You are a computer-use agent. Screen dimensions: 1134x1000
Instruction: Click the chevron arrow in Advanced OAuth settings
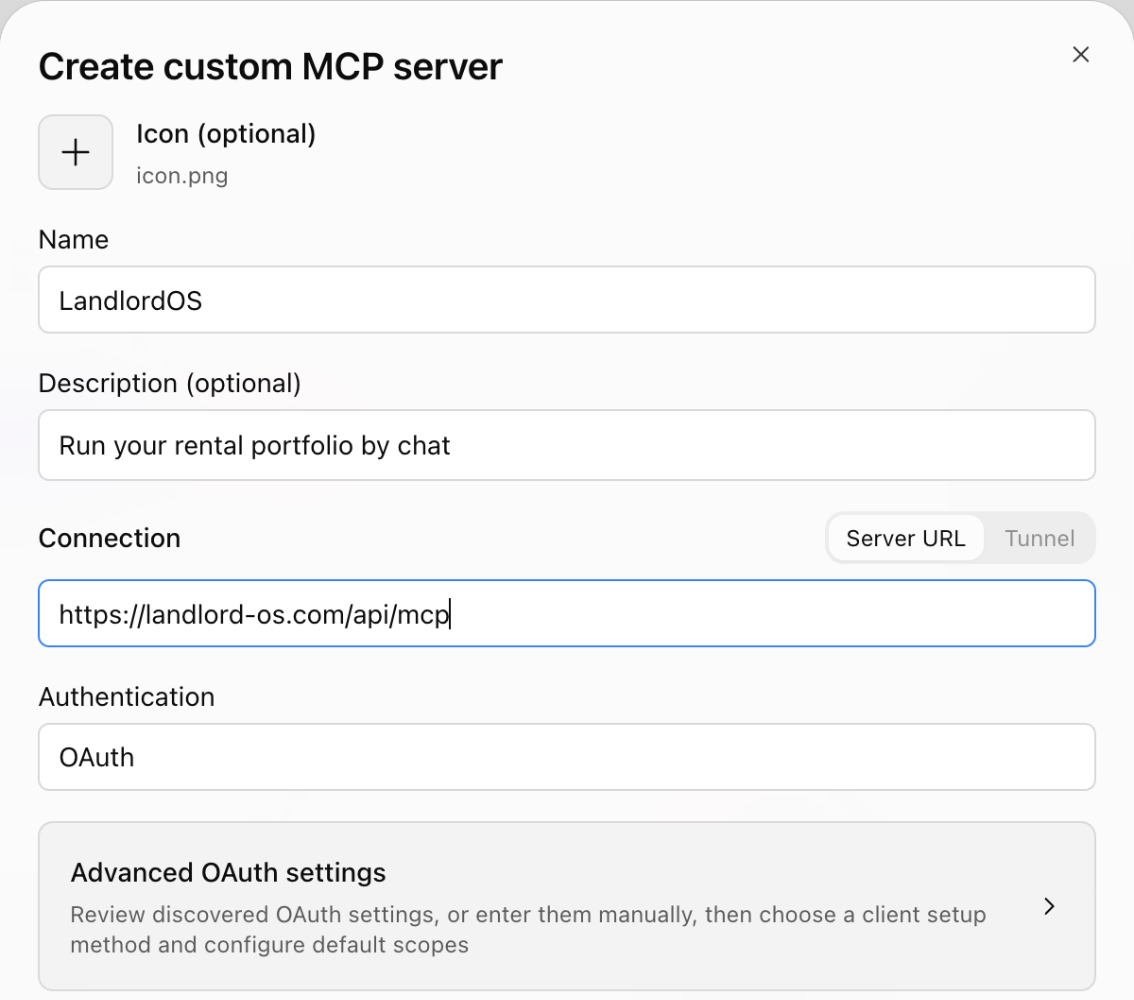[x=1049, y=906]
